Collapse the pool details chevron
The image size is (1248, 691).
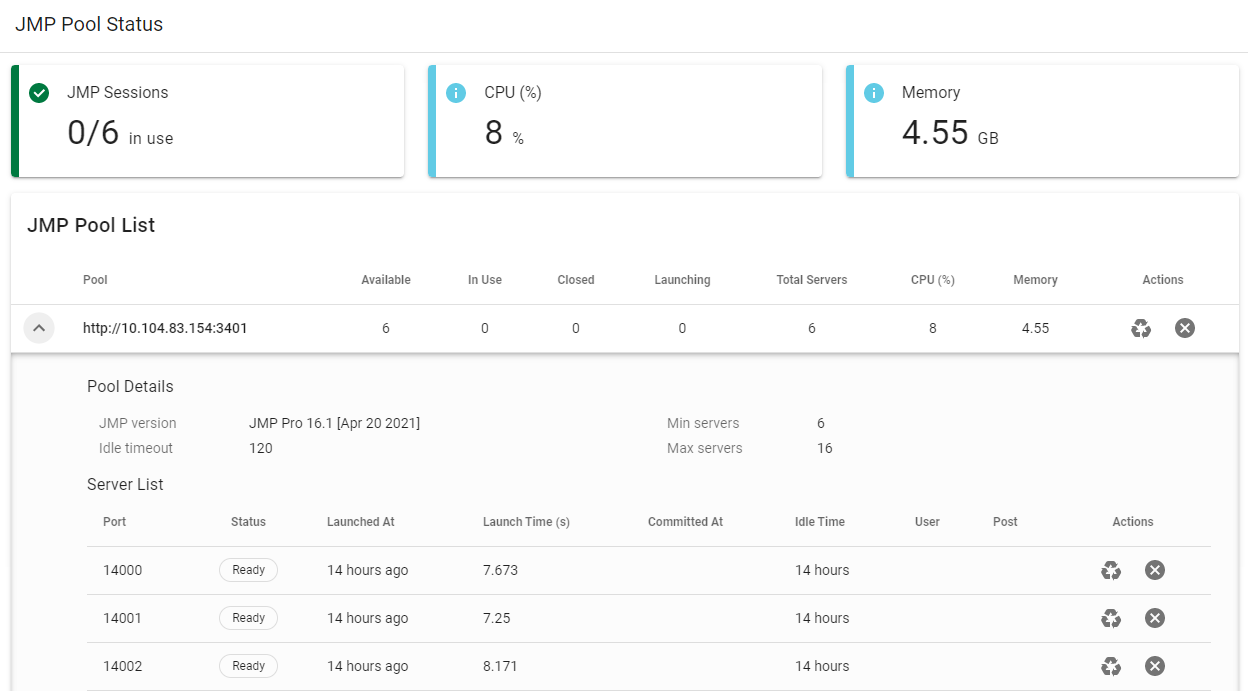click(x=39, y=328)
